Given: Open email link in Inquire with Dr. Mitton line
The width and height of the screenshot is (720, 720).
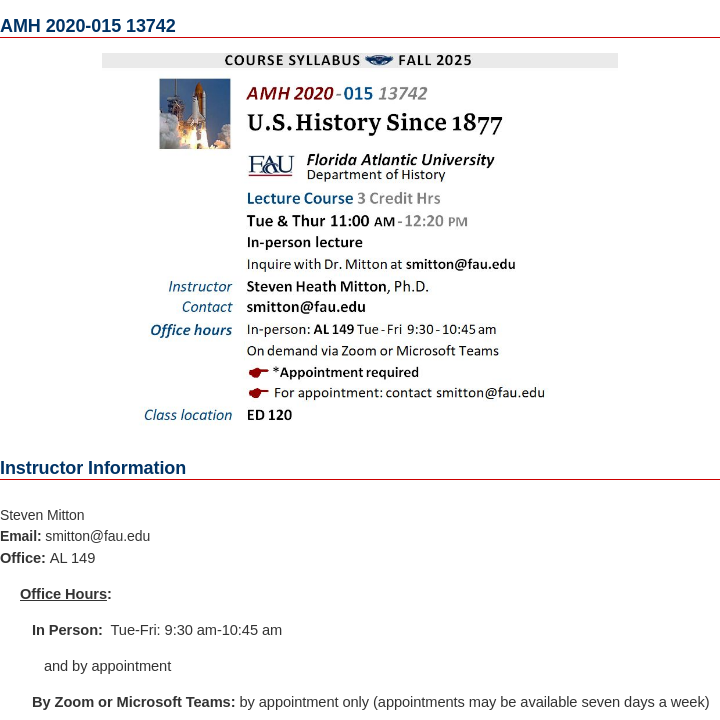Looking at the screenshot, I should pyautogui.click(x=460, y=265).
